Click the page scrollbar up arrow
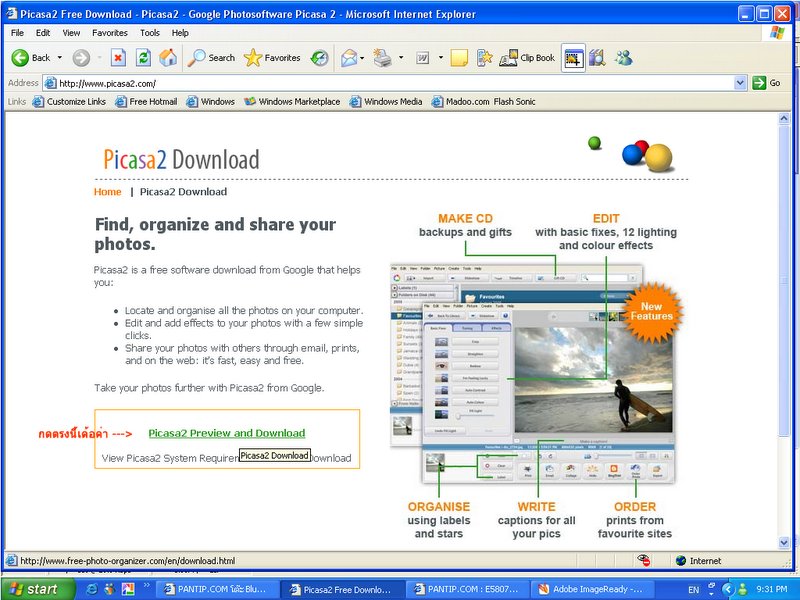Screen dimensions: 800x600 click(784, 118)
